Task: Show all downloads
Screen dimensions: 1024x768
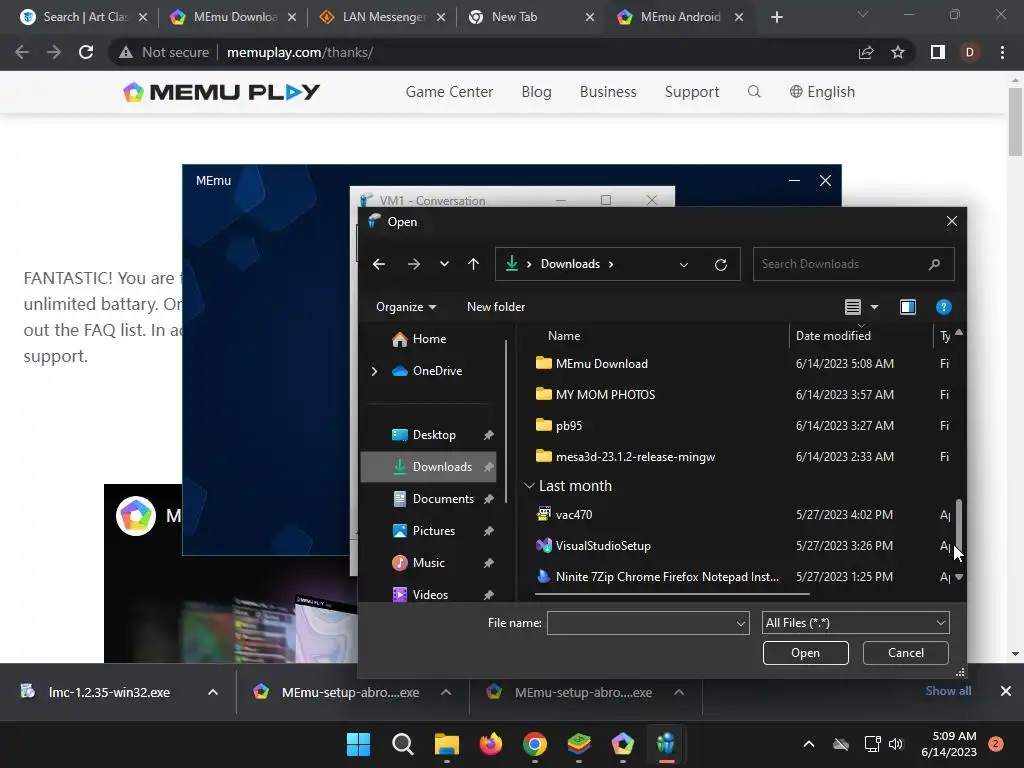Action: tap(948, 691)
